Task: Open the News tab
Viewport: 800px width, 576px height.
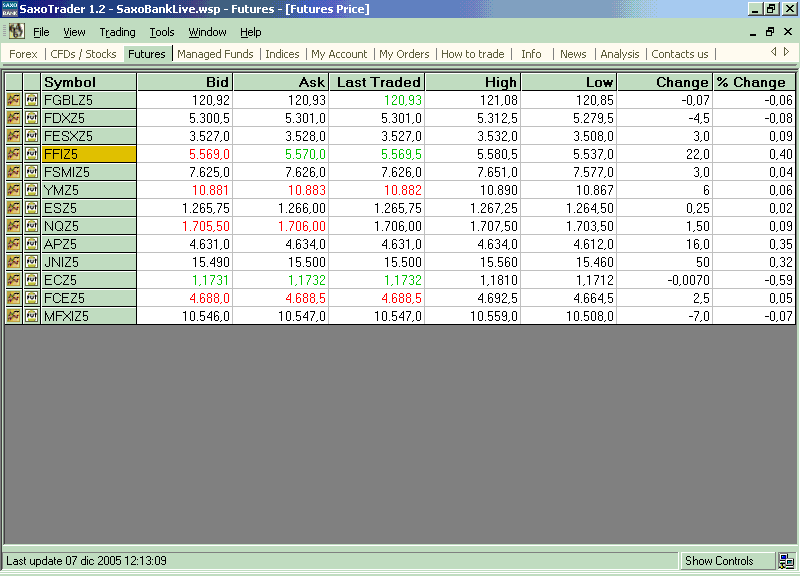Action: [x=573, y=54]
